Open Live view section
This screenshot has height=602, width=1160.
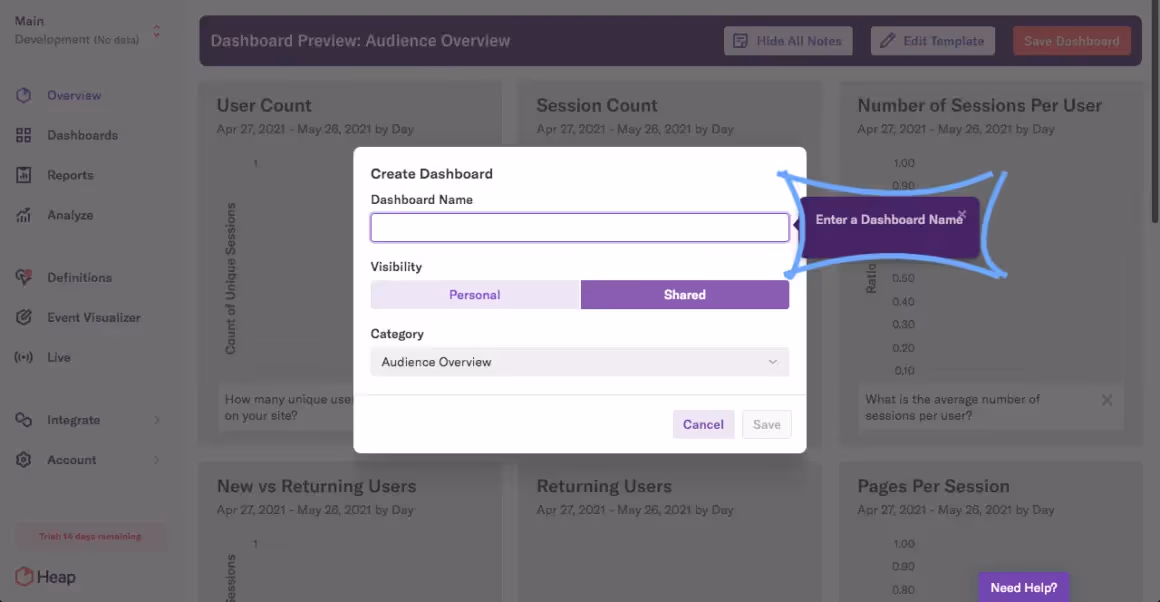pos(58,357)
